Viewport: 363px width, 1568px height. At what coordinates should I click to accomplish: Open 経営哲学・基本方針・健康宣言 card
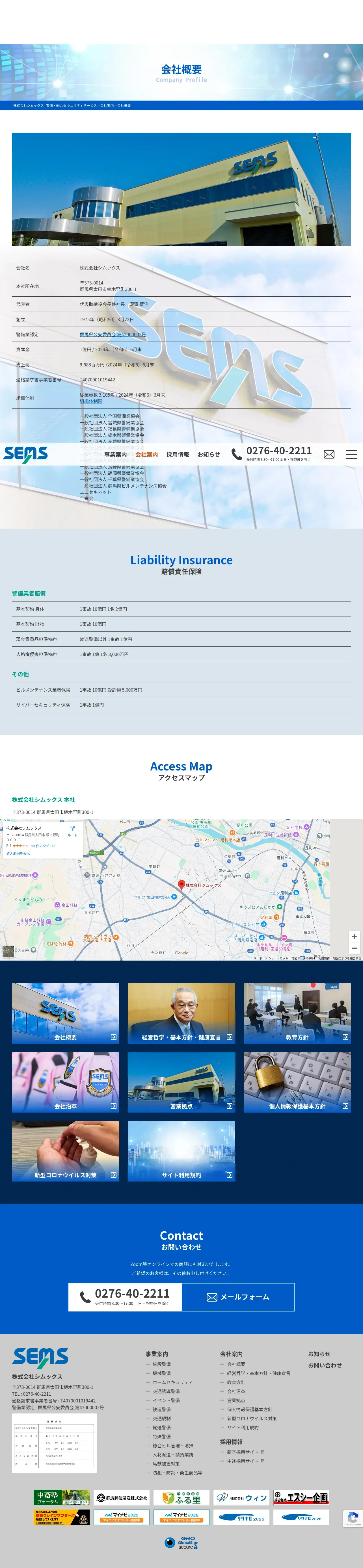click(x=181, y=1013)
